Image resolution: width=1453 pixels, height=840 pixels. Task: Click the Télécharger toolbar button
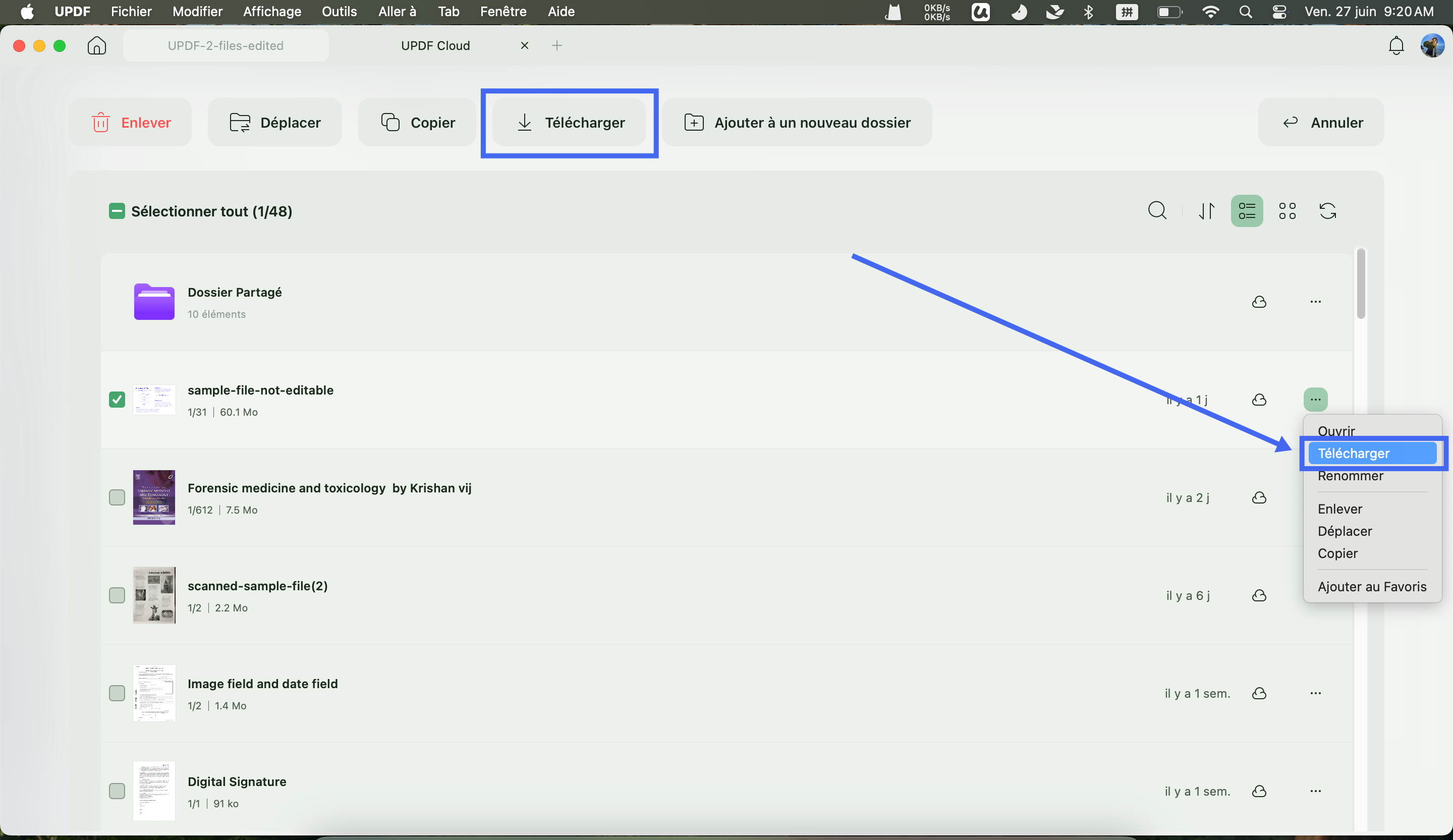[x=570, y=122]
